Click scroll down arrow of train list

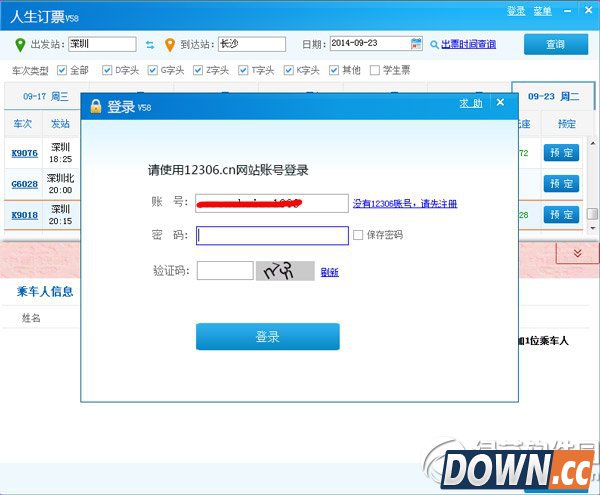593,228
